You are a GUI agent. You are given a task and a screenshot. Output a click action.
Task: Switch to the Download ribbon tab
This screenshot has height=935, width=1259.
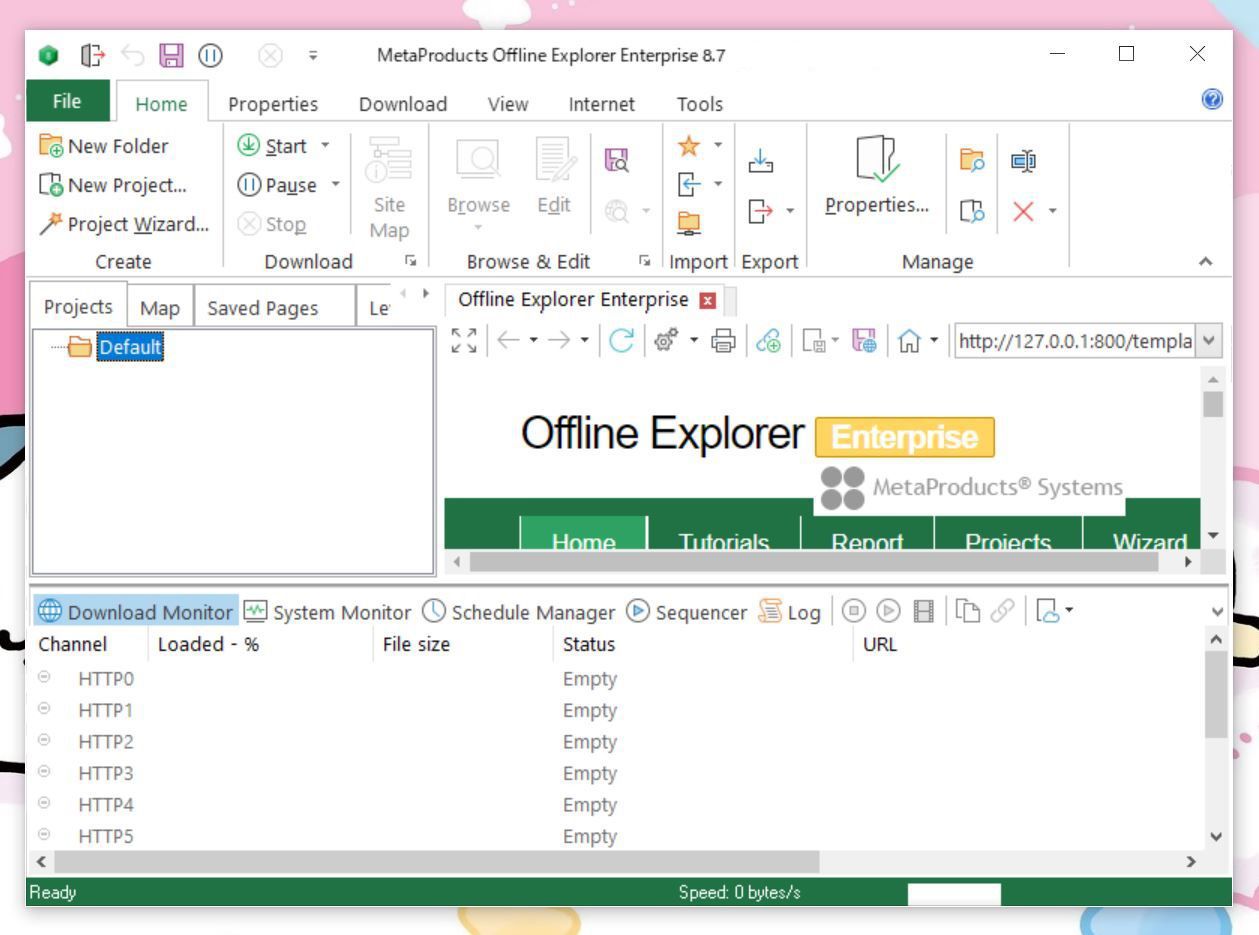pos(402,103)
